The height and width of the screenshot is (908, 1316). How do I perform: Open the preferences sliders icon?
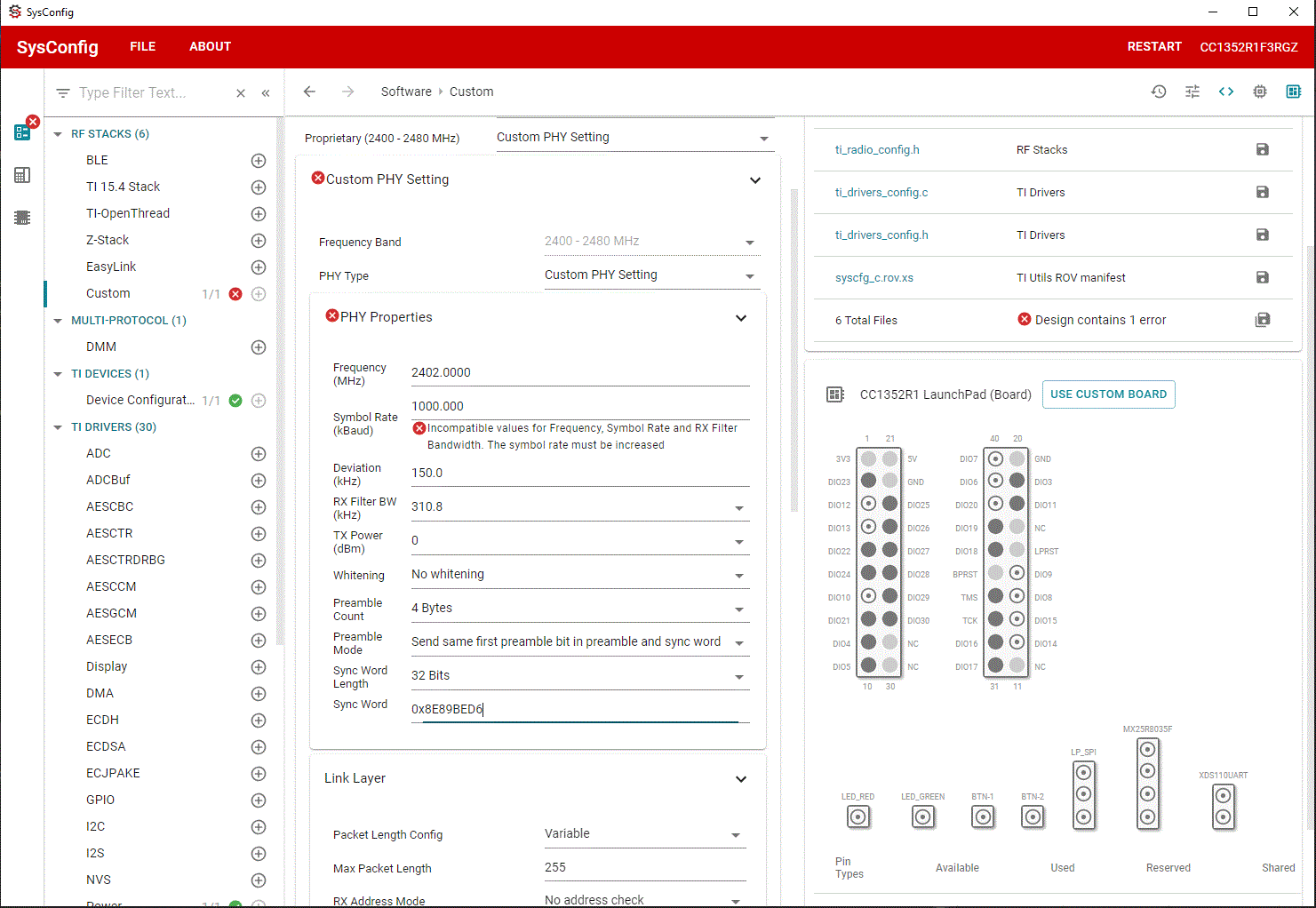pyautogui.click(x=1192, y=92)
